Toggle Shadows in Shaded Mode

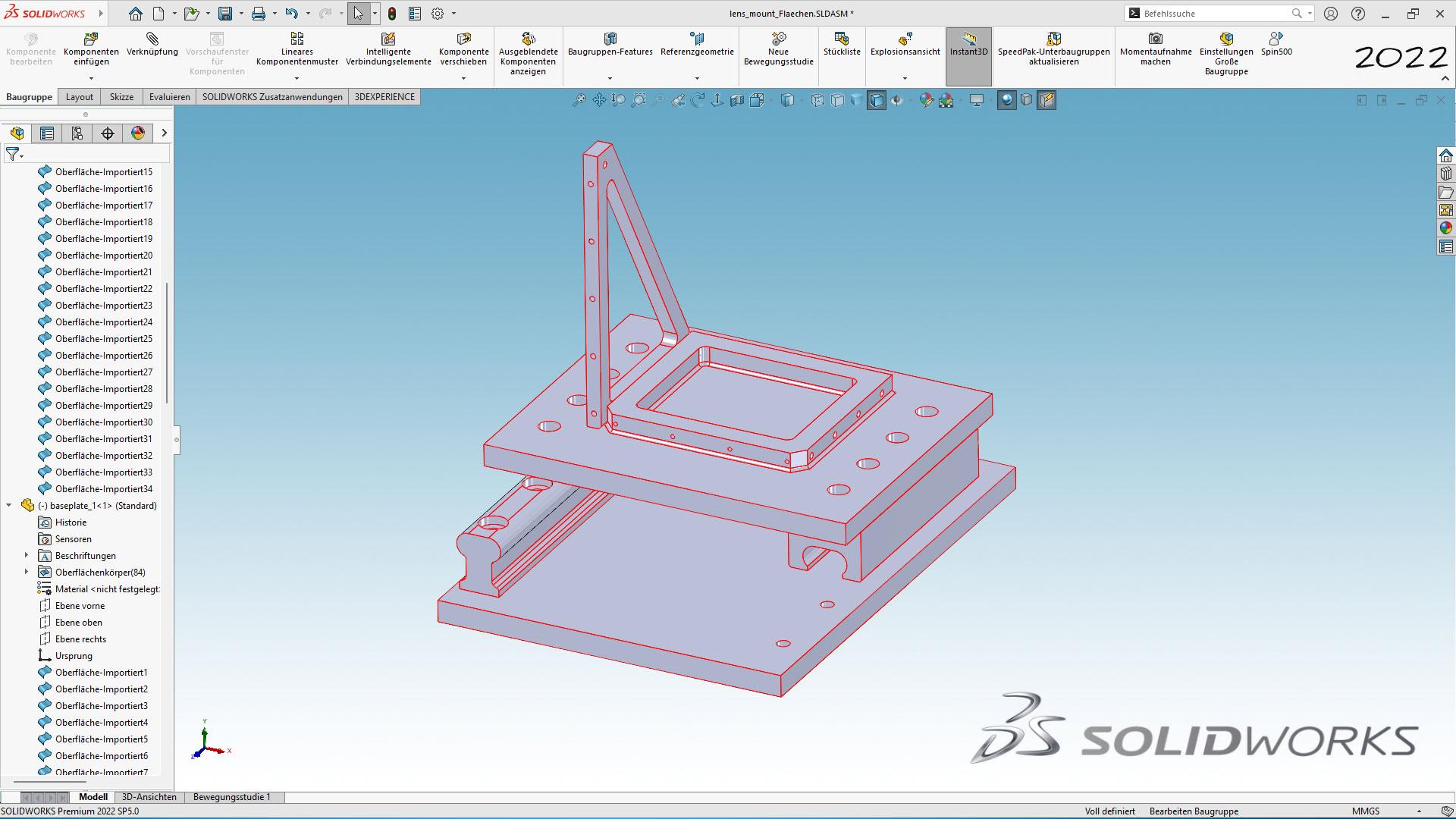point(1027,100)
